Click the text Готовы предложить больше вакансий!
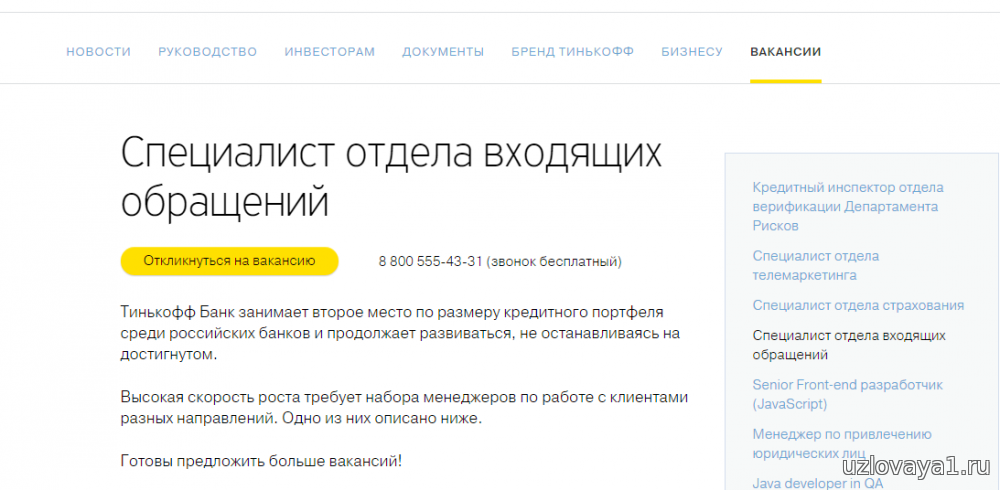Screen dimensions: 1000x490 tap(261, 460)
